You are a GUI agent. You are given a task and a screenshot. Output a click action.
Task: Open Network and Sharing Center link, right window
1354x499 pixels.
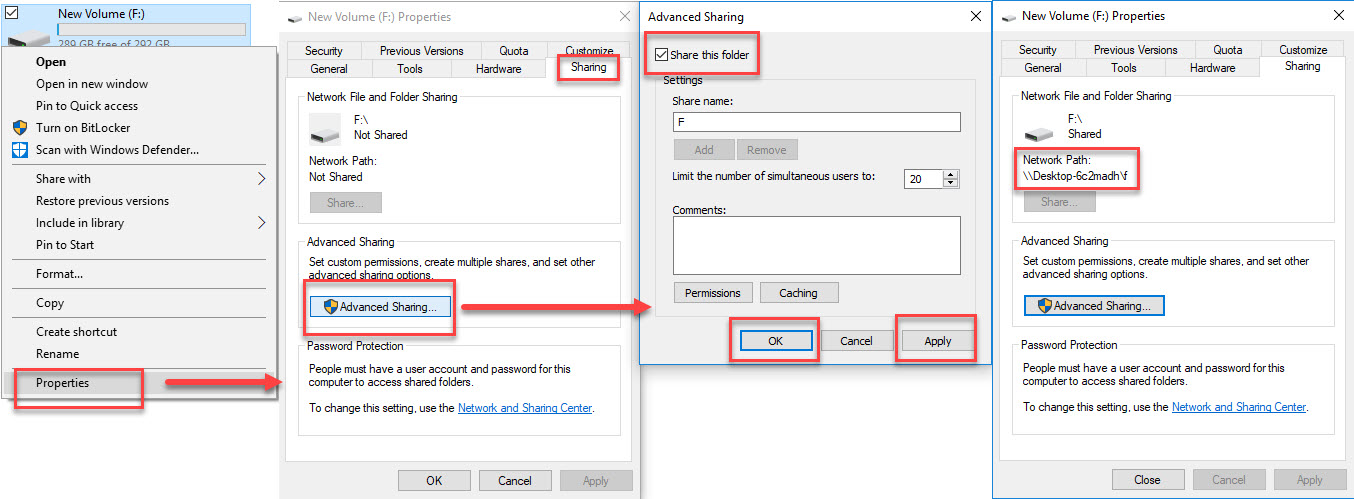[1239, 407]
